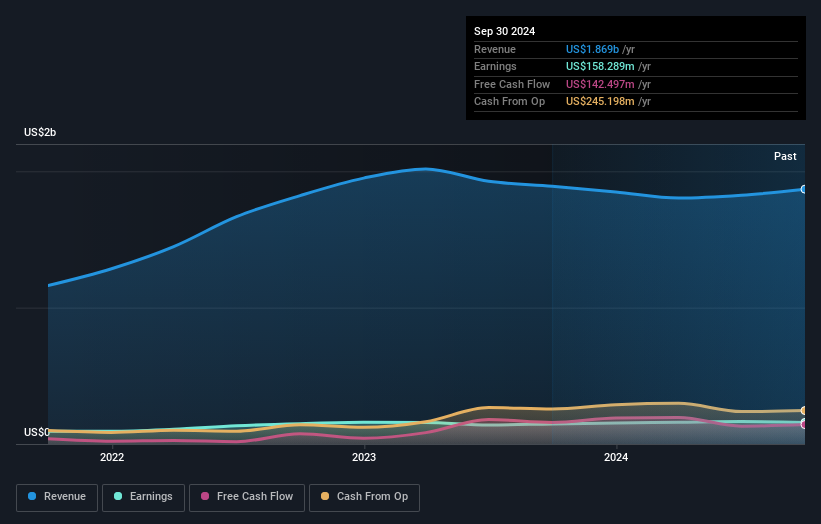
Task: Toggle the Earnings legend button
Action: [143, 497]
